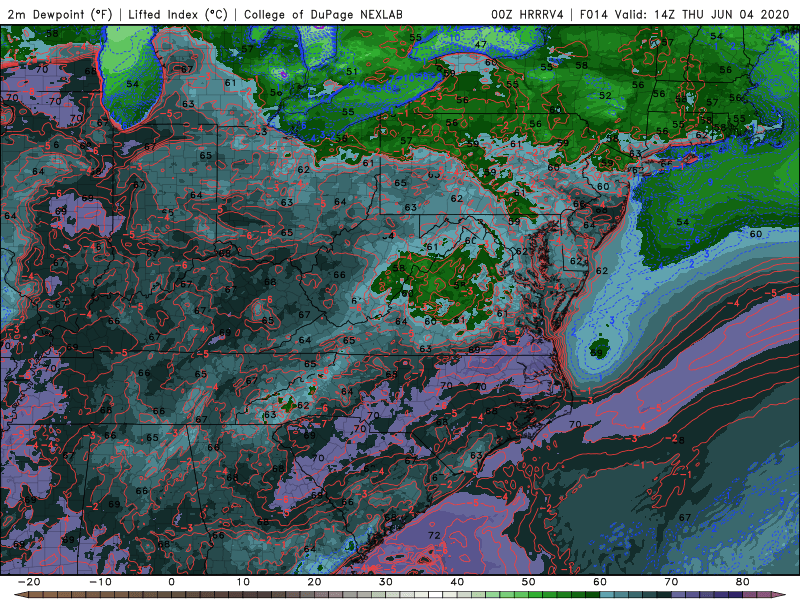Select the "College of DuPage NEXLAB" text
This screenshot has width=800, height=600.
[323, 14]
